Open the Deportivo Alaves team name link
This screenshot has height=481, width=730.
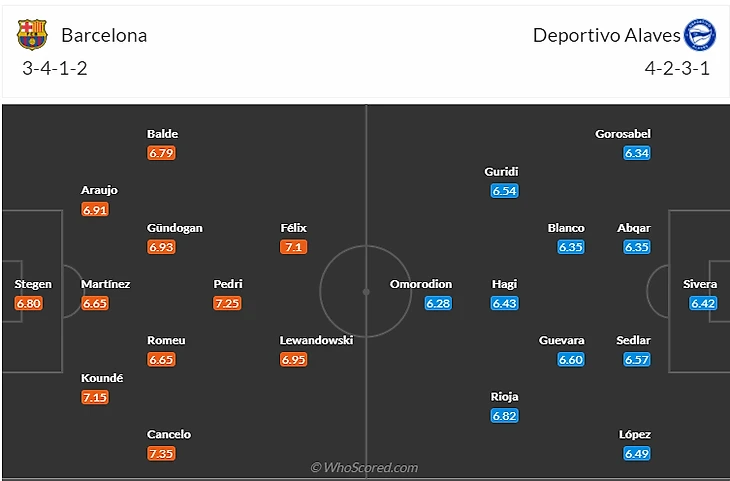[x=606, y=35]
